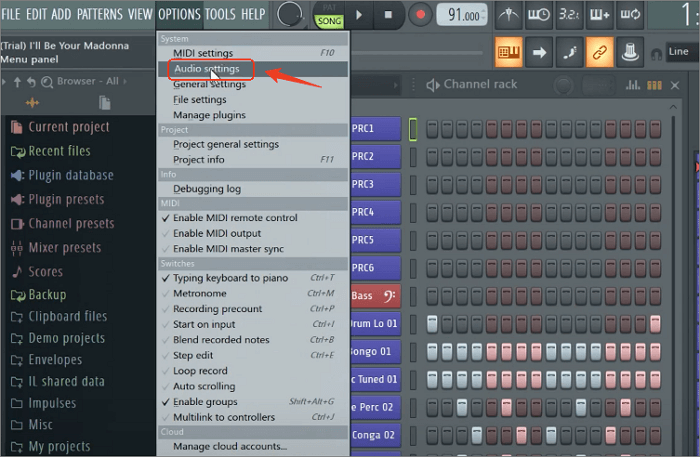Open the EDIT menu
700x457 pixels.
pos(36,14)
